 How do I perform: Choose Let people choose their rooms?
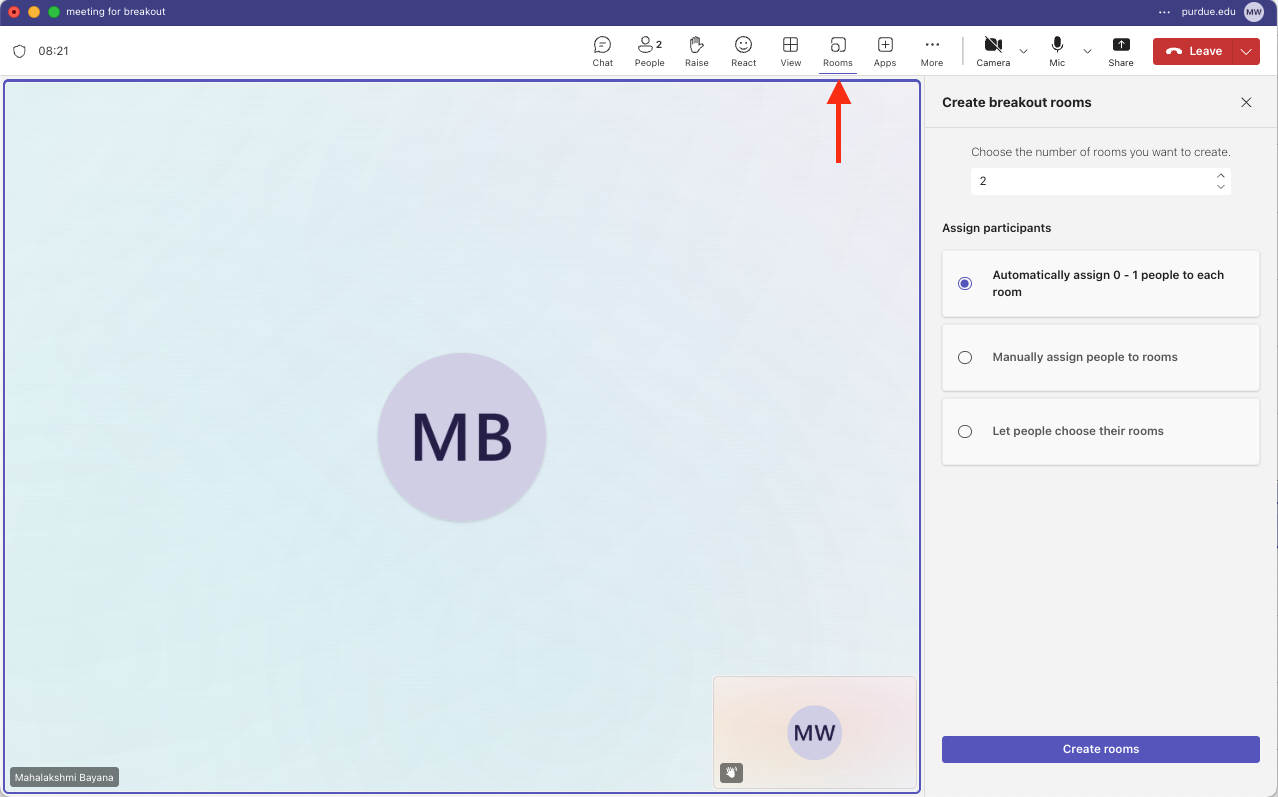[965, 432]
